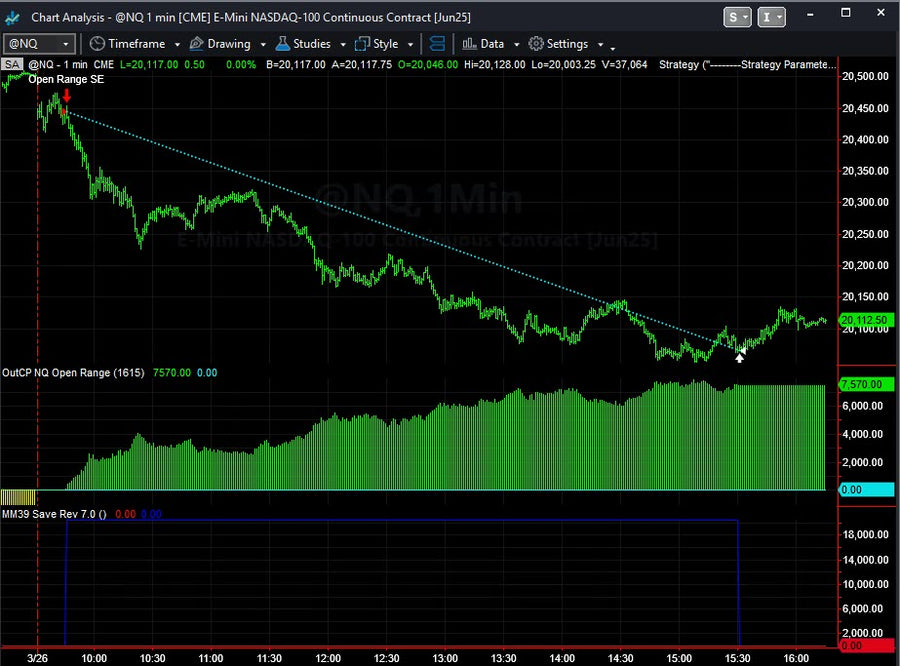
Task: Click the 3/26 date axis label
Action: (x=37, y=659)
